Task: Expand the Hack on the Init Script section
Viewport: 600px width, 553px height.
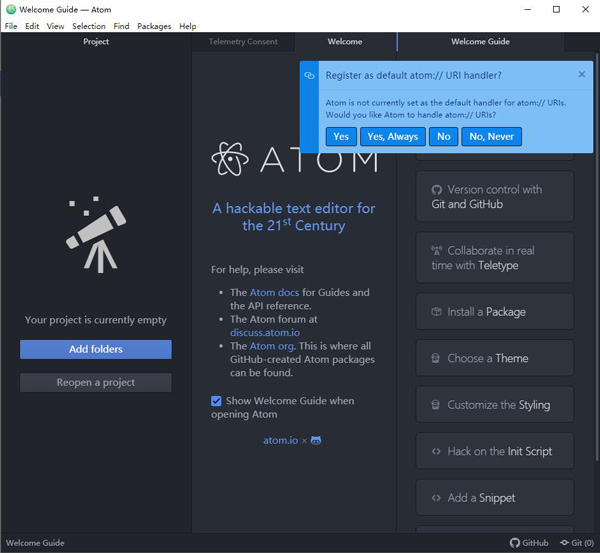Action: click(x=495, y=451)
